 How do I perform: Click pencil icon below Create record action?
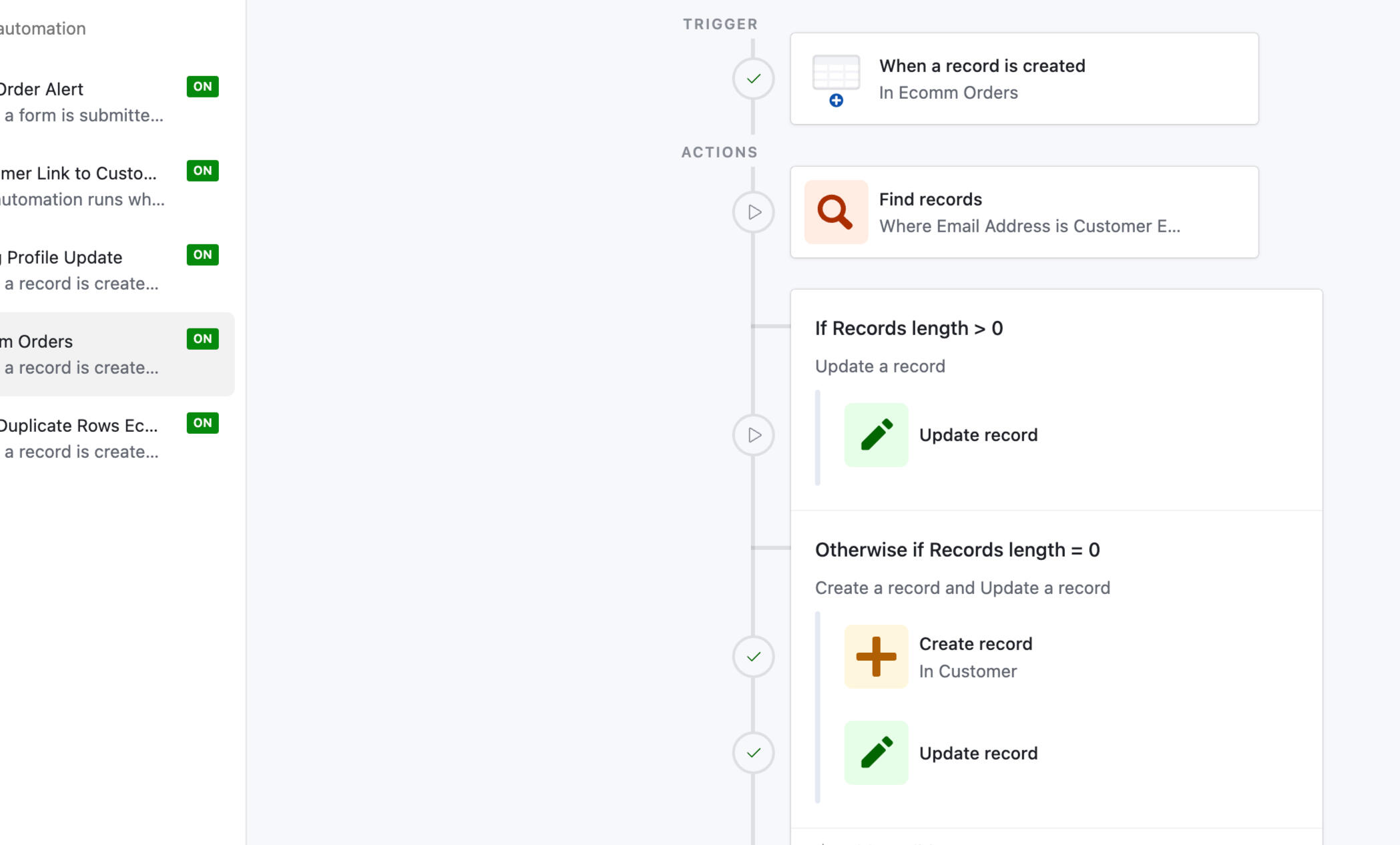(x=876, y=753)
